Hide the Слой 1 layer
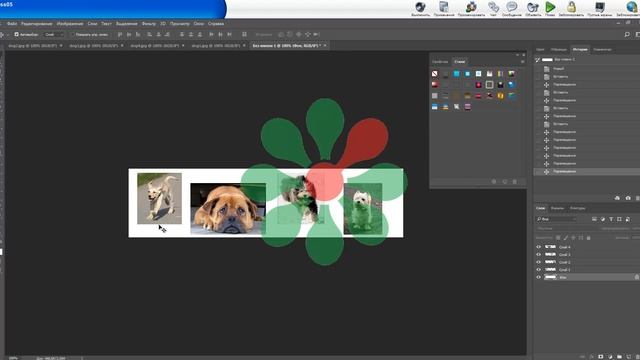 [x=538, y=269]
